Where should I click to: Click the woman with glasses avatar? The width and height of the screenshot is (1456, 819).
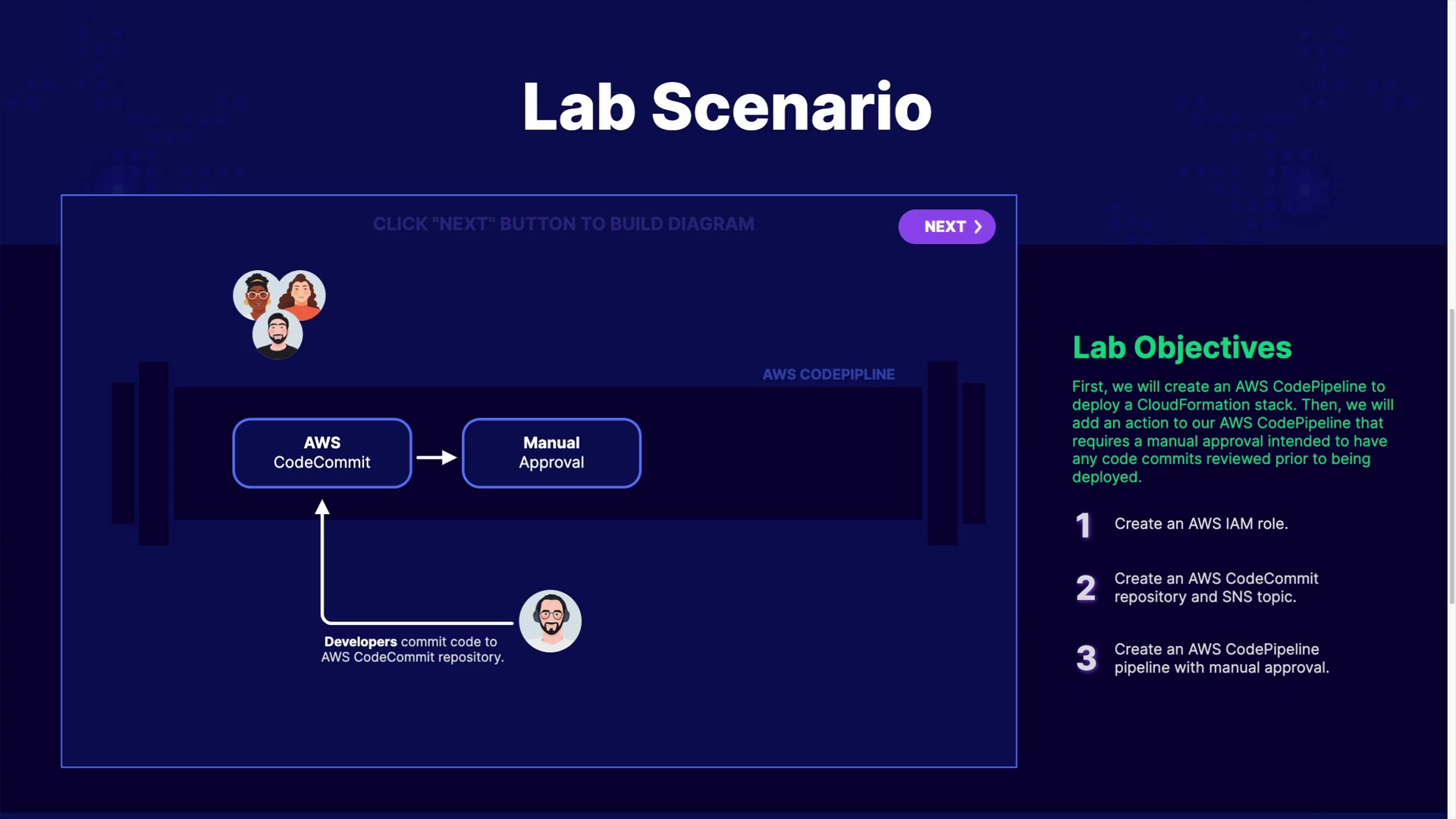tap(255, 294)
